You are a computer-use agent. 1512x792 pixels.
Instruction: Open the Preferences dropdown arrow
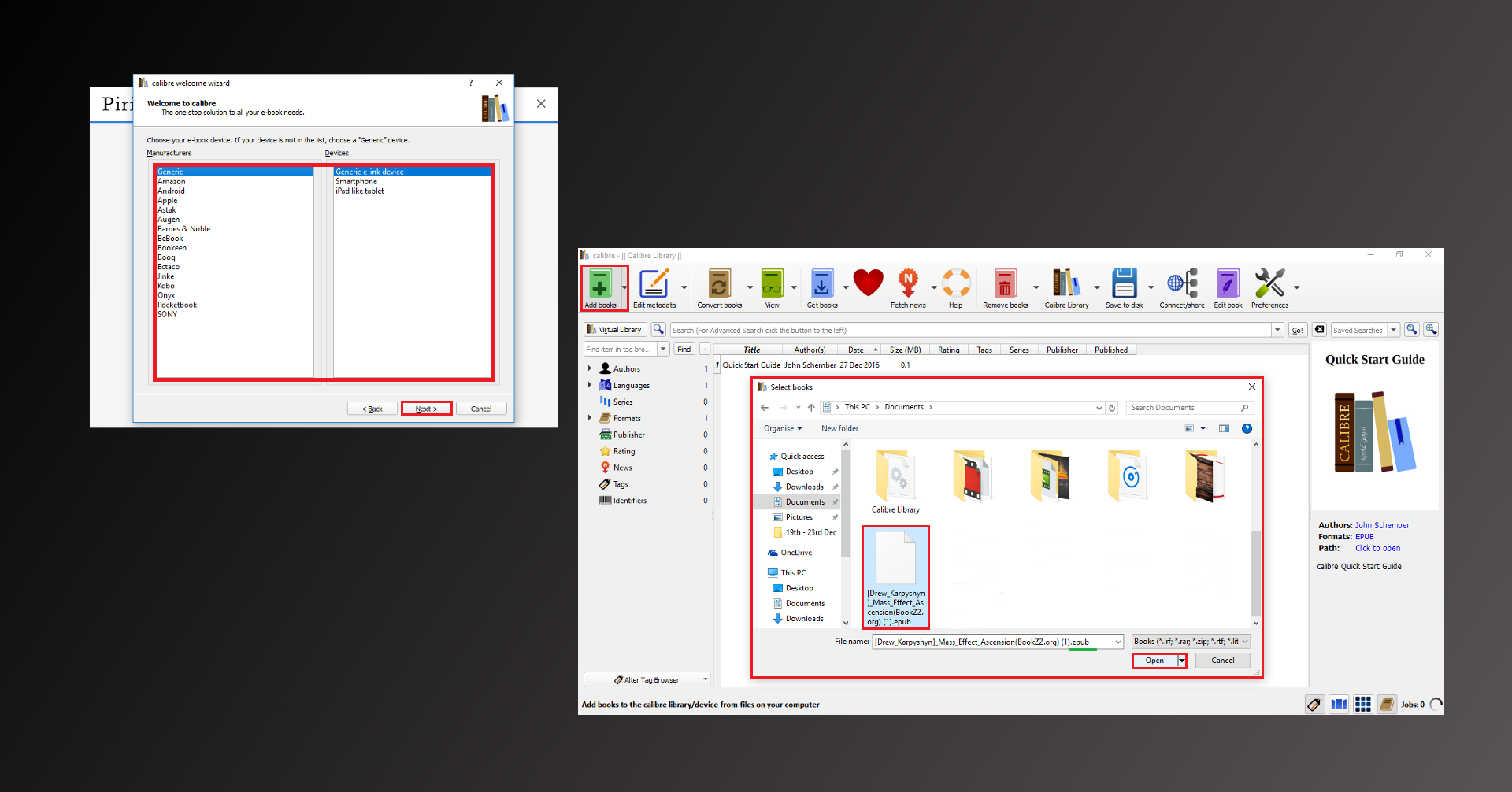click(x=1296, y=287)
